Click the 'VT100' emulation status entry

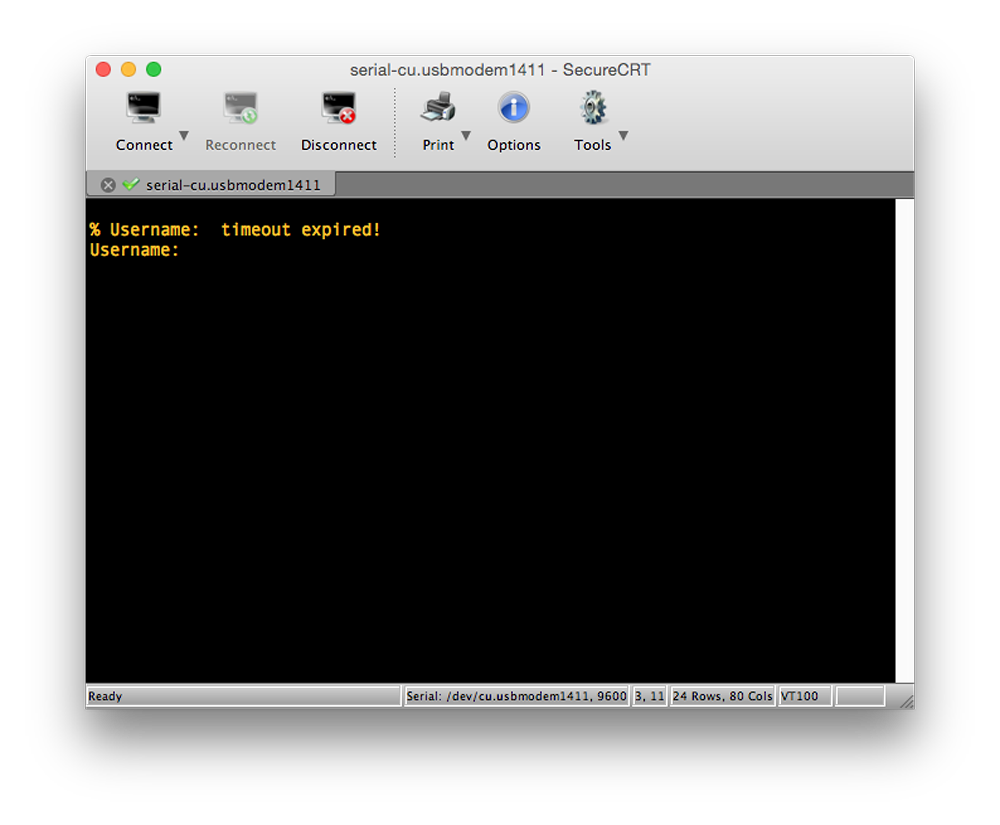pos(804,696)
